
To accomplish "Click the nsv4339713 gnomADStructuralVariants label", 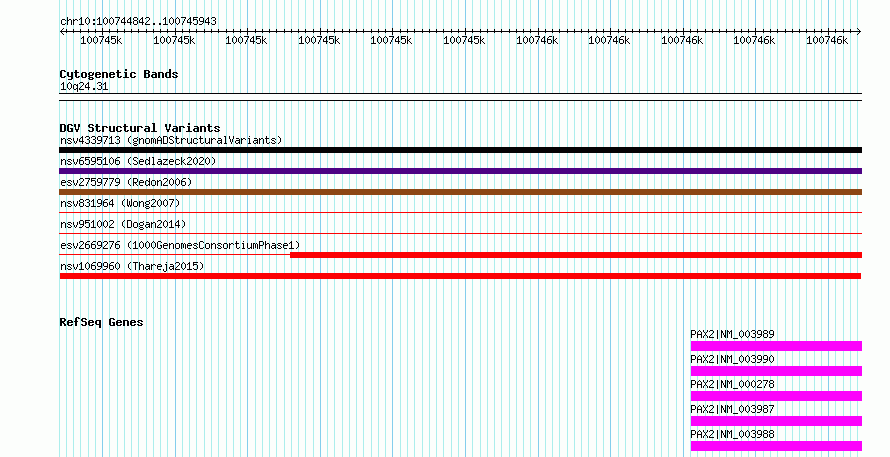I will (171, 140).
